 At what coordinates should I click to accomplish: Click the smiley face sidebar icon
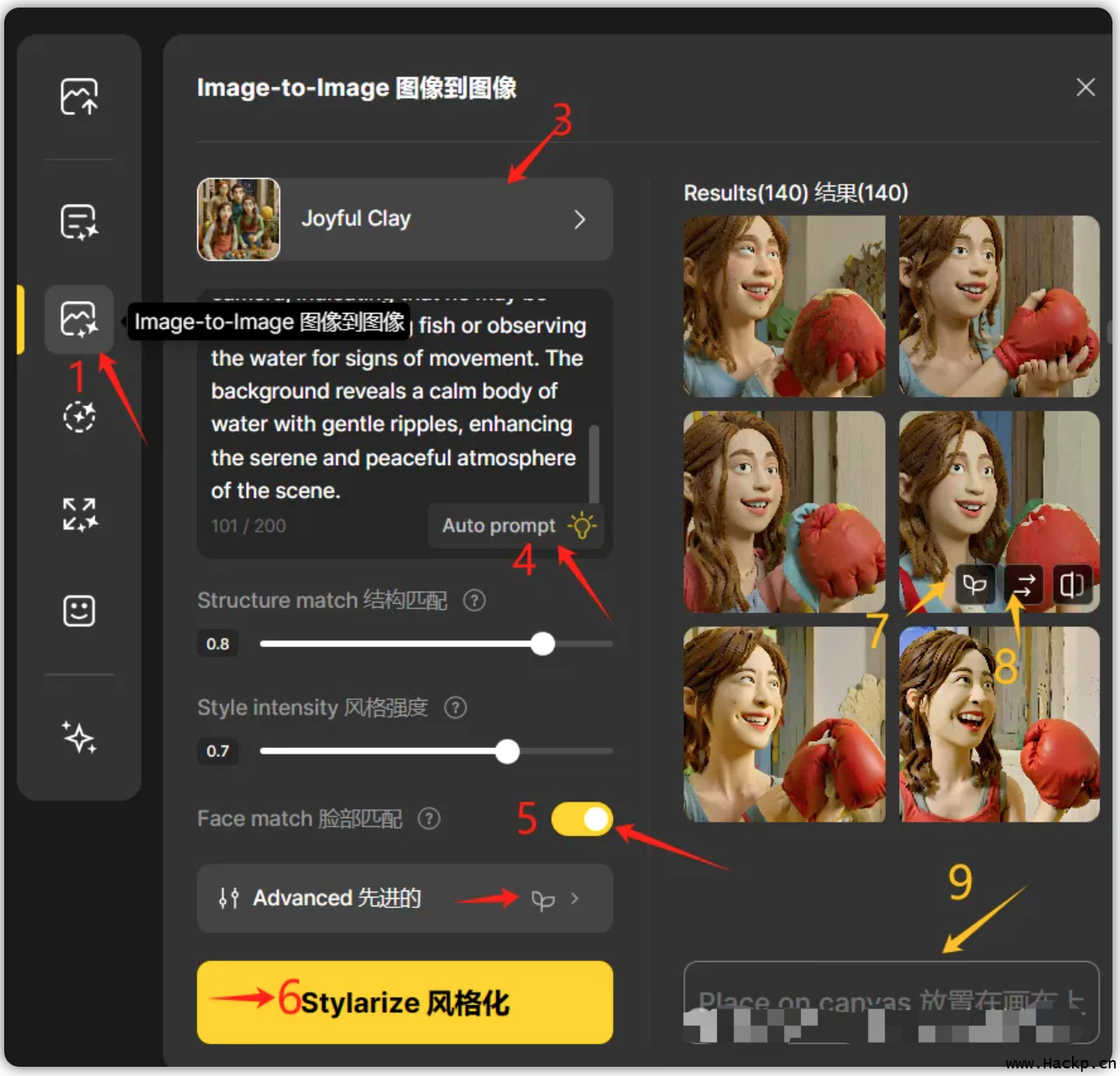coord(79,611)
